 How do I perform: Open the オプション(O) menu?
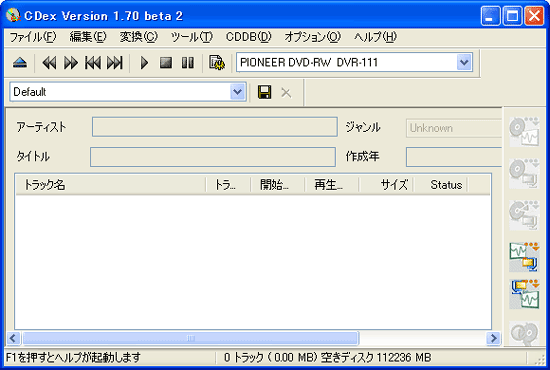[312, 37]
